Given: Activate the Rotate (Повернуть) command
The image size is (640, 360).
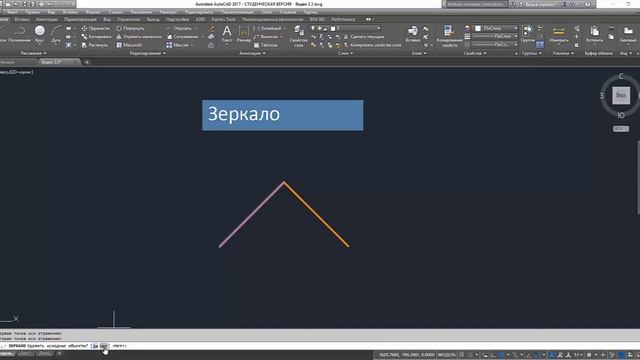Looking at the screenshot, I should click(130, 29).
